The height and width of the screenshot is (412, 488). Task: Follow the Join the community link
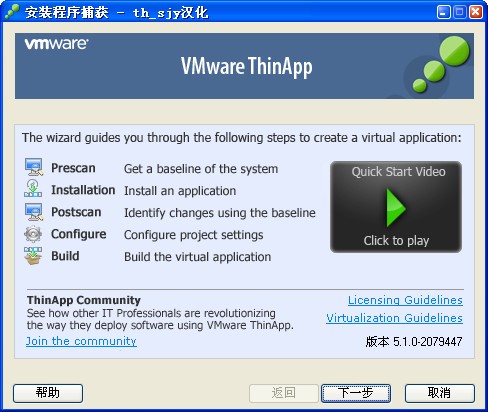pos(81,341)
